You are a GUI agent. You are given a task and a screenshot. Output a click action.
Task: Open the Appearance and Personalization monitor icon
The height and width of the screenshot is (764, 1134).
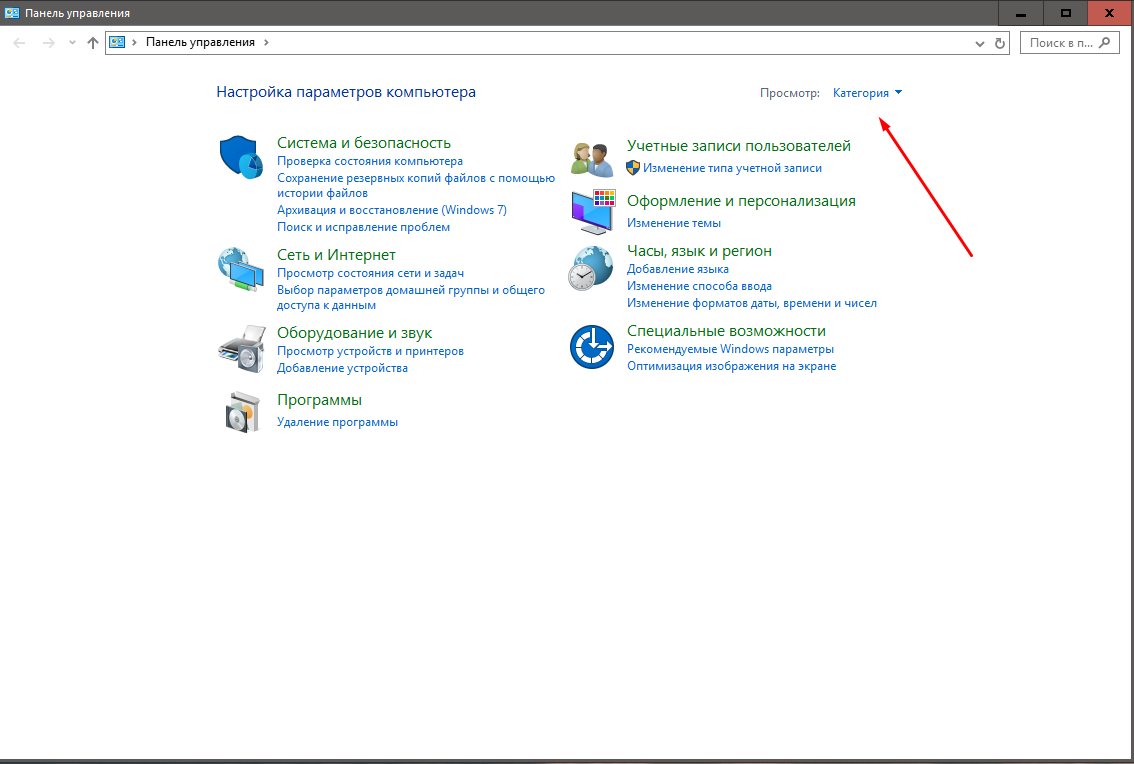tap(592, 211)
